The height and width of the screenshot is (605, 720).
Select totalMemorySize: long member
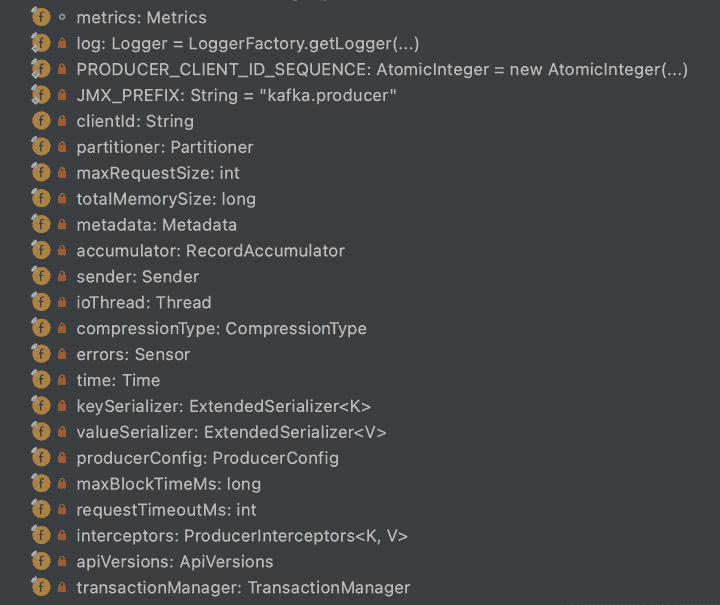pyautogui.click(x=165, y=199)
